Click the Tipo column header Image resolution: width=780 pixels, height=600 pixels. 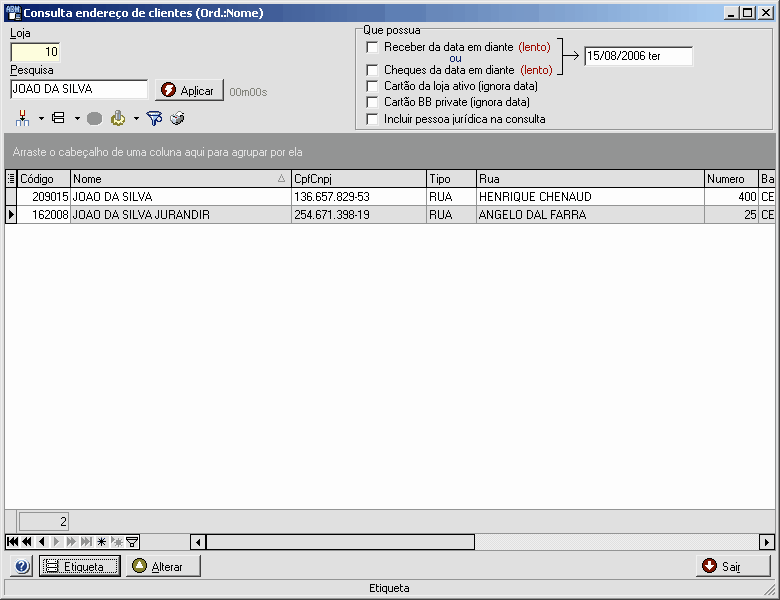point(451,179)
